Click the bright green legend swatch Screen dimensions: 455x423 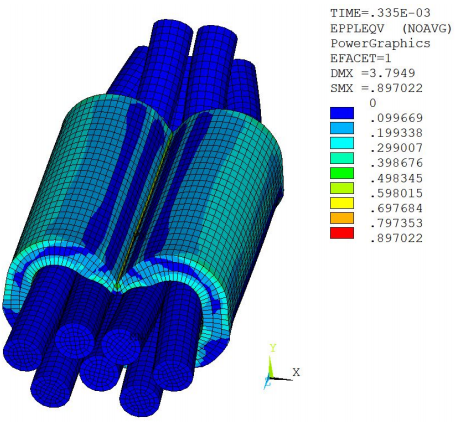click(342, 173)
